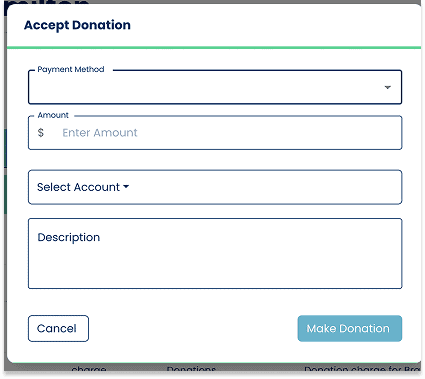Viewport: 425px width, 379px height.
Task: Expand the Select Account dropdown
Action: [215, 187]
